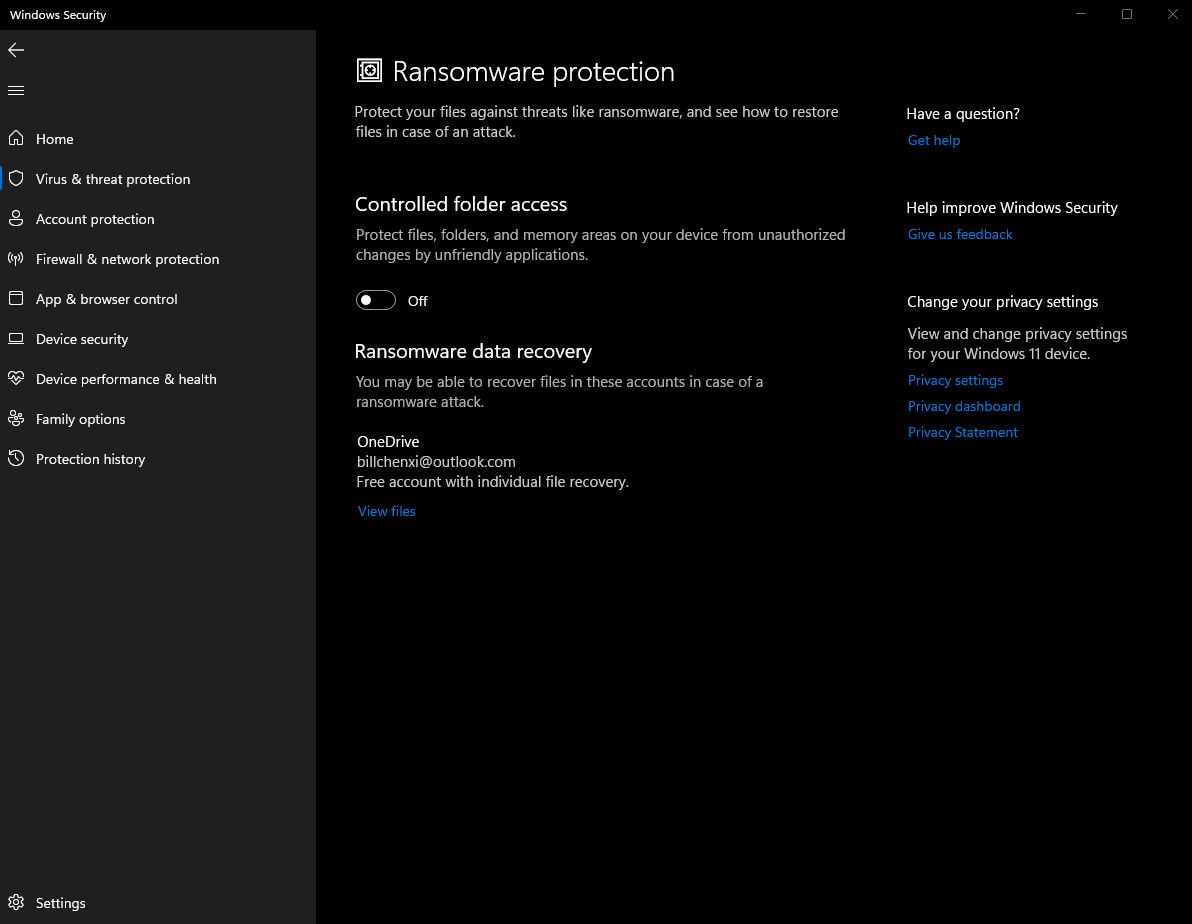Click the Device performance heart icon

tap(16, 378)
